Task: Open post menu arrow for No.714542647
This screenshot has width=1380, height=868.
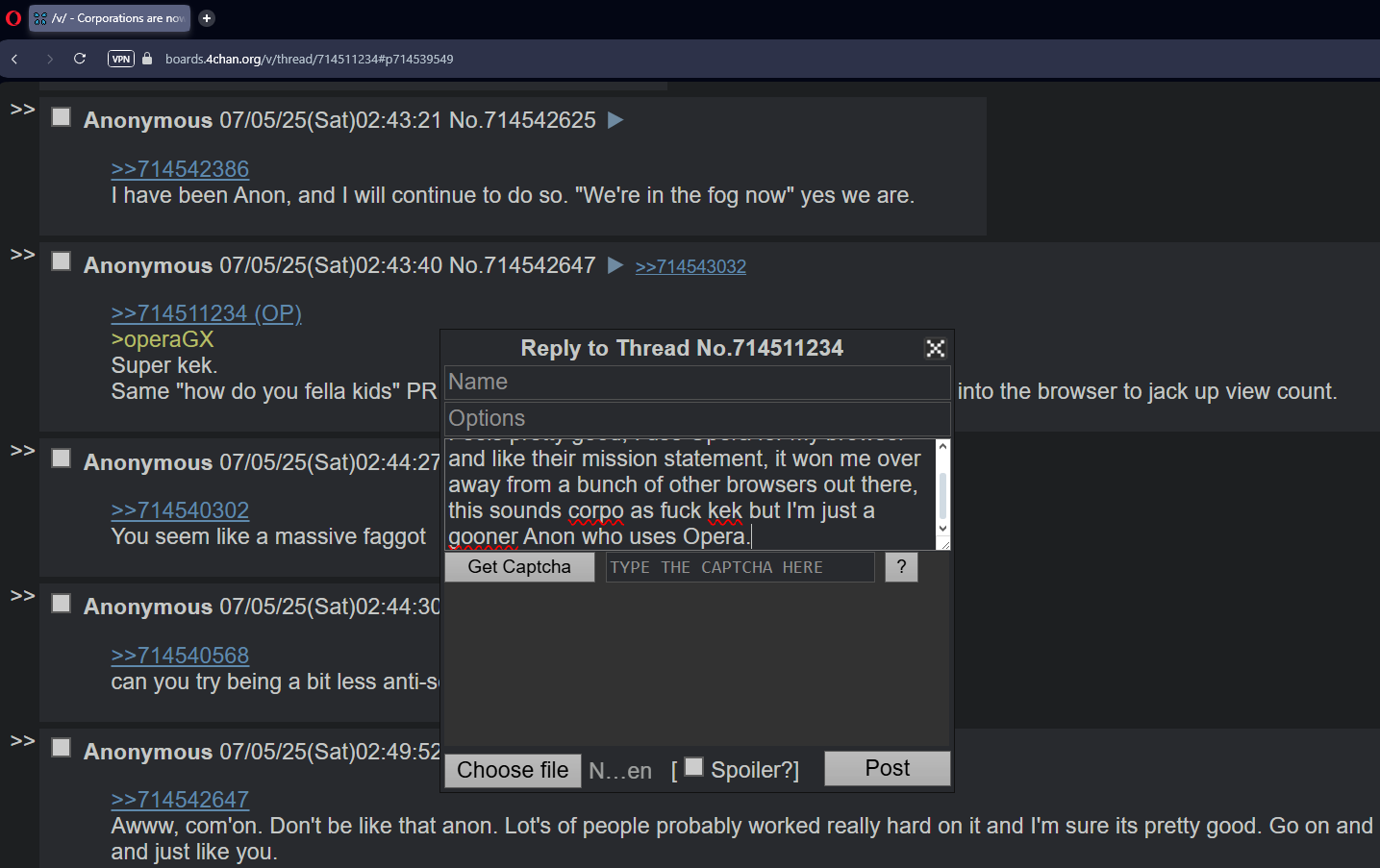Action: click(x=616, y=265)
